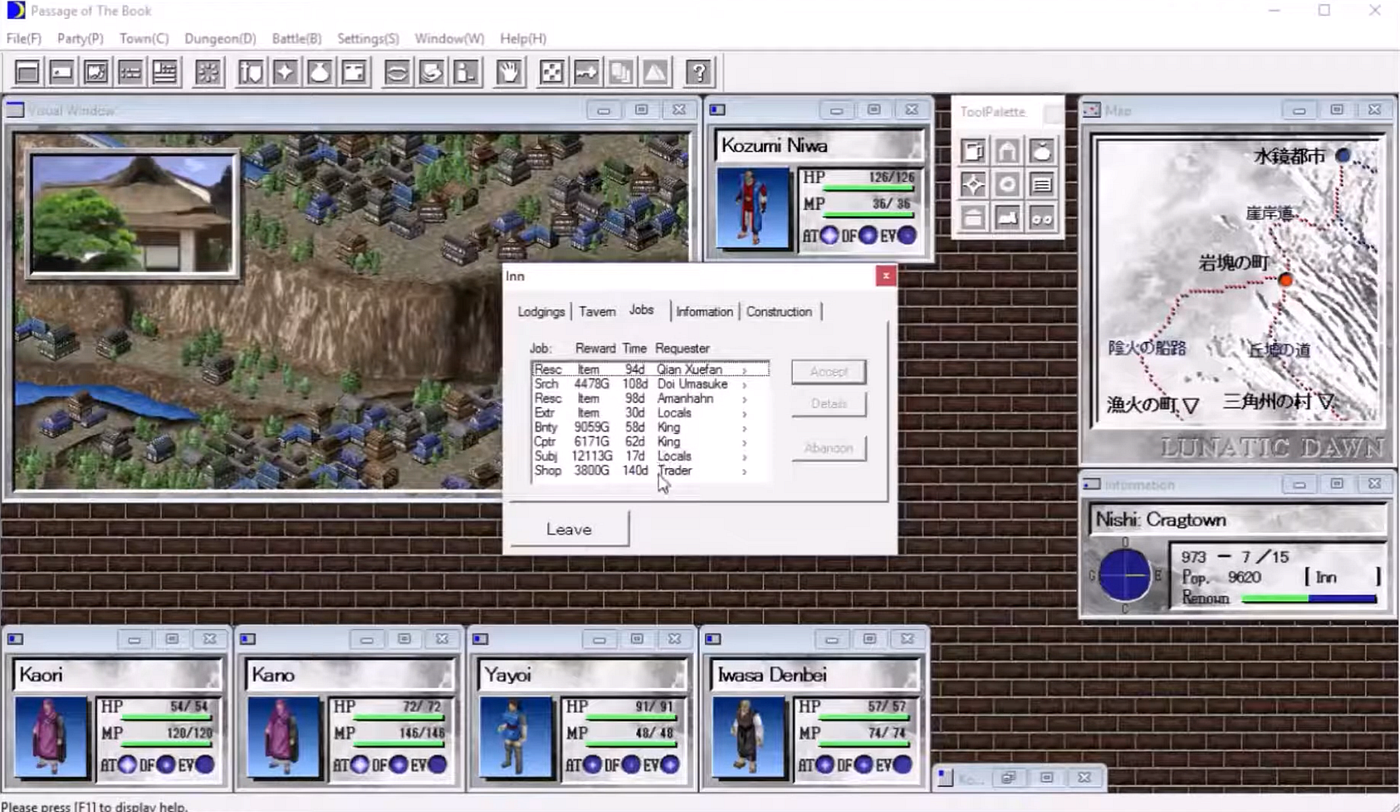The image size is (1400, 812).
Task: Select the Qian Xuefan rescue job row
Action: (650, 370)
